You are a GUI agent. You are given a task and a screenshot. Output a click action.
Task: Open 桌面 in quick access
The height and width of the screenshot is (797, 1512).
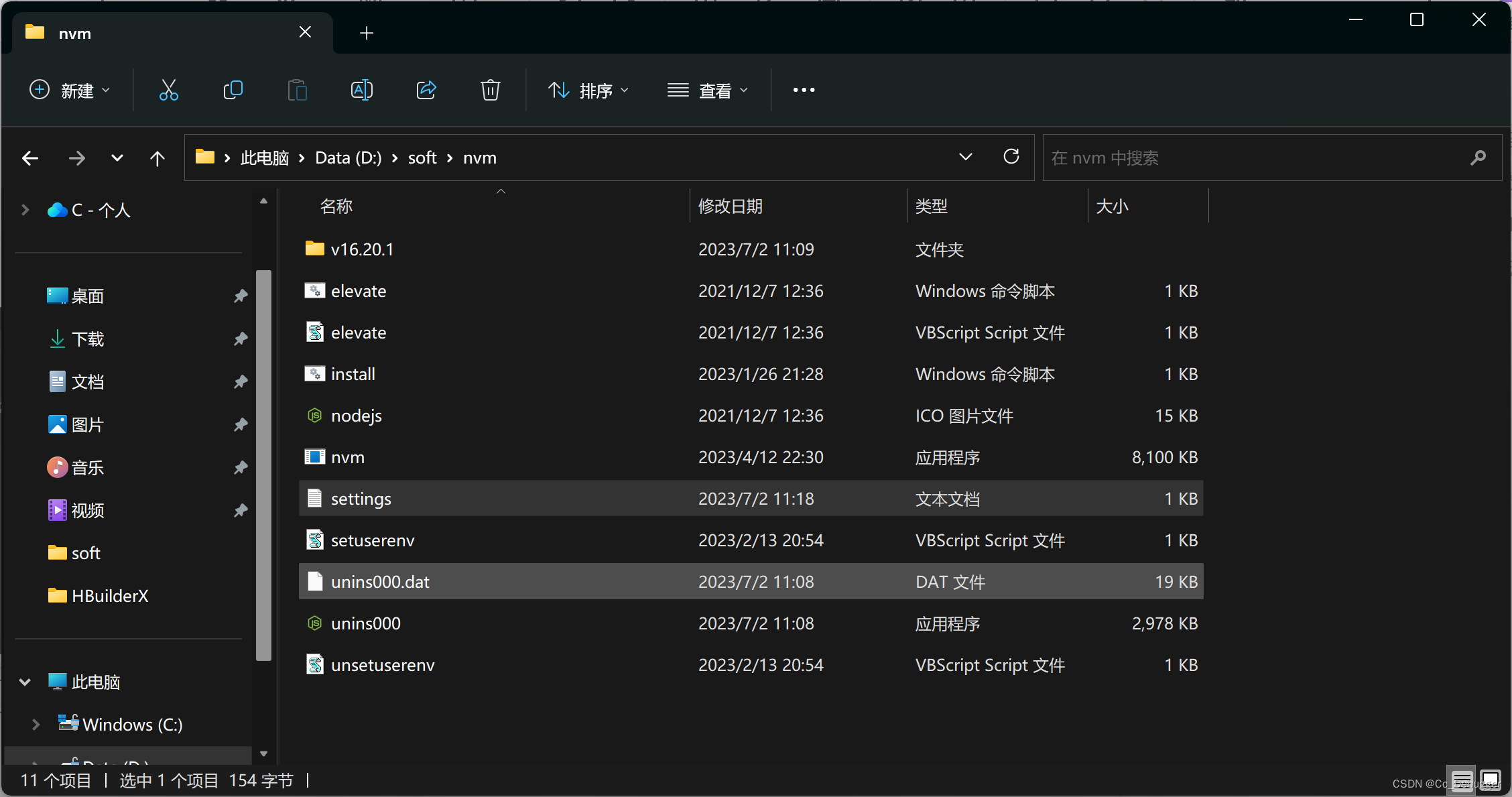pos(88,296)
